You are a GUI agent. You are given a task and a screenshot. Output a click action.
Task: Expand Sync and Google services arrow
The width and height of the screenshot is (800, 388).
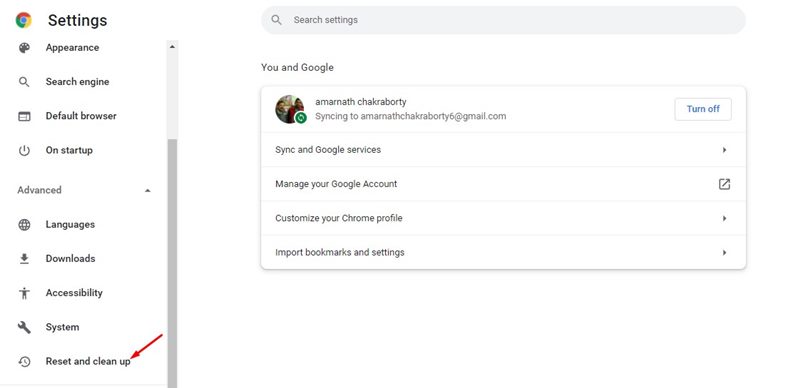tap(724, 150)
